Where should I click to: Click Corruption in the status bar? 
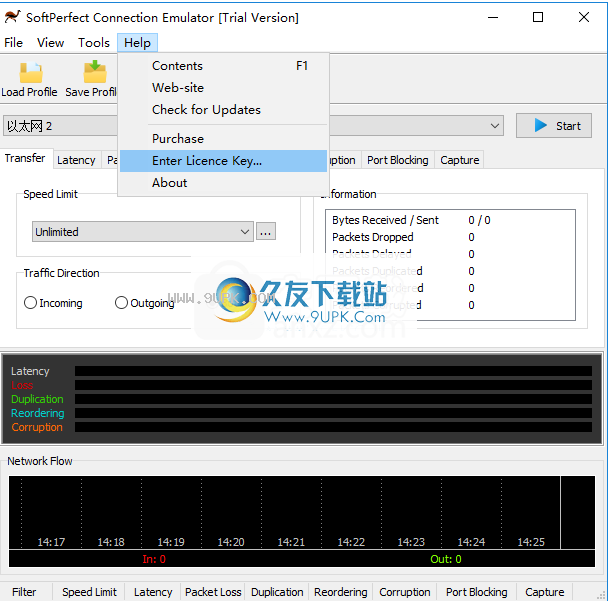[x=405, y=592]
